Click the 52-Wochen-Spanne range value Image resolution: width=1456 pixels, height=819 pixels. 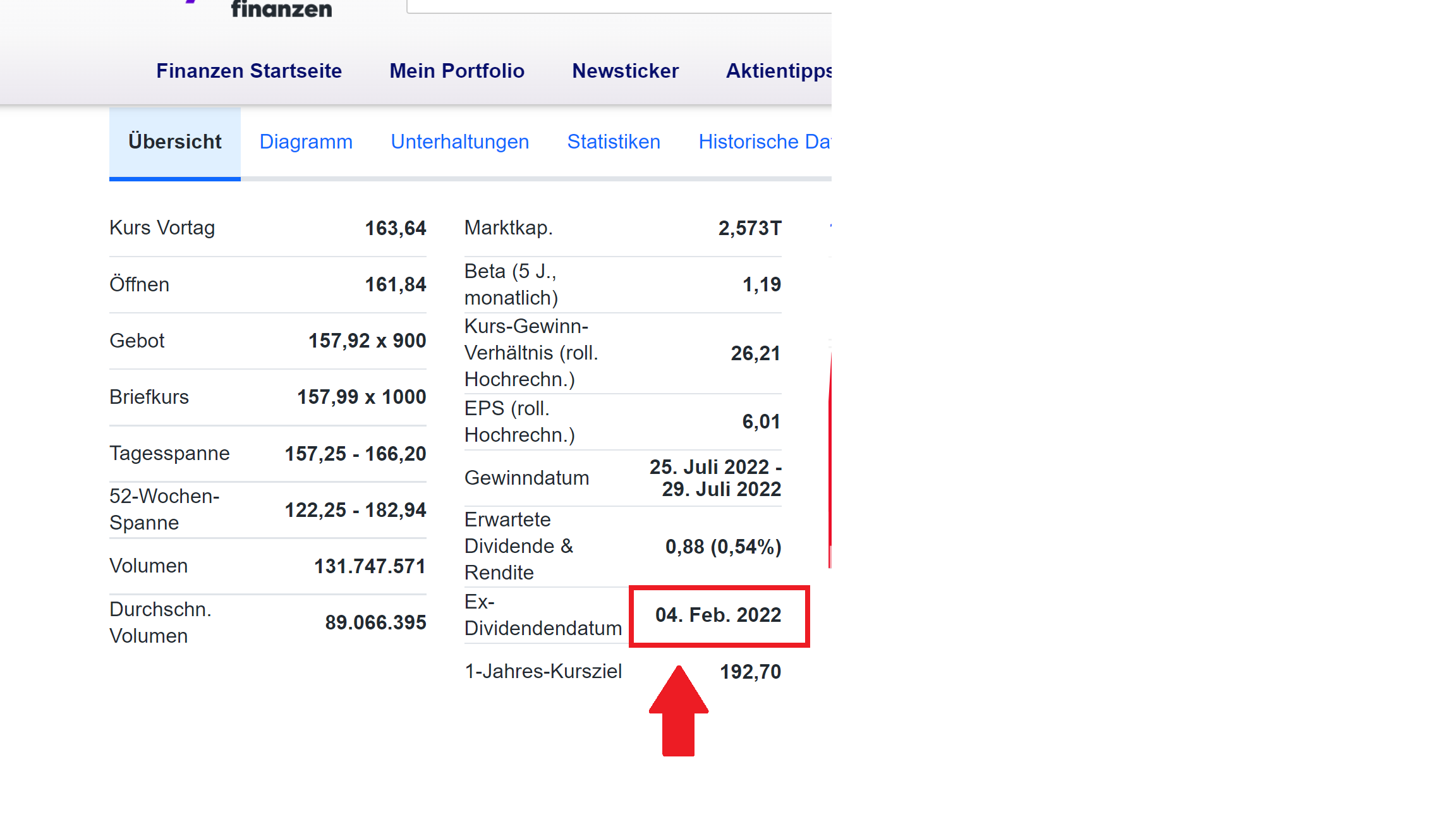pyautogui.click(x=356, y=510)
